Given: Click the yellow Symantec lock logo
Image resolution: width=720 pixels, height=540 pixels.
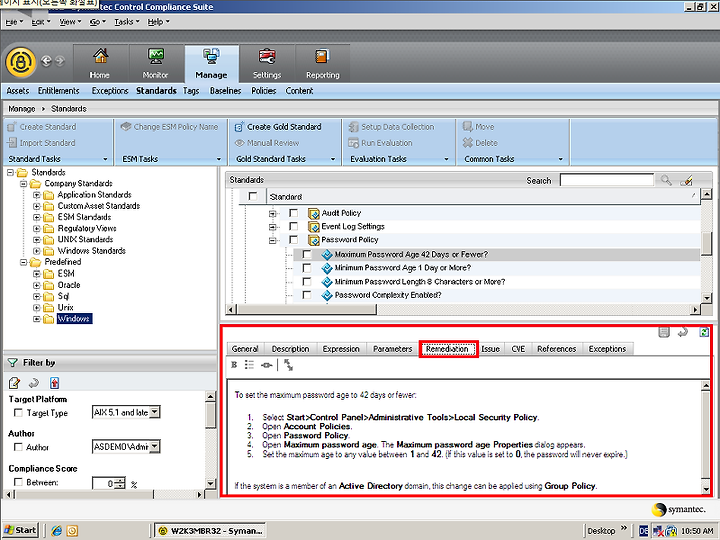Looking at the screenshot, I should (x=21, y=62).
